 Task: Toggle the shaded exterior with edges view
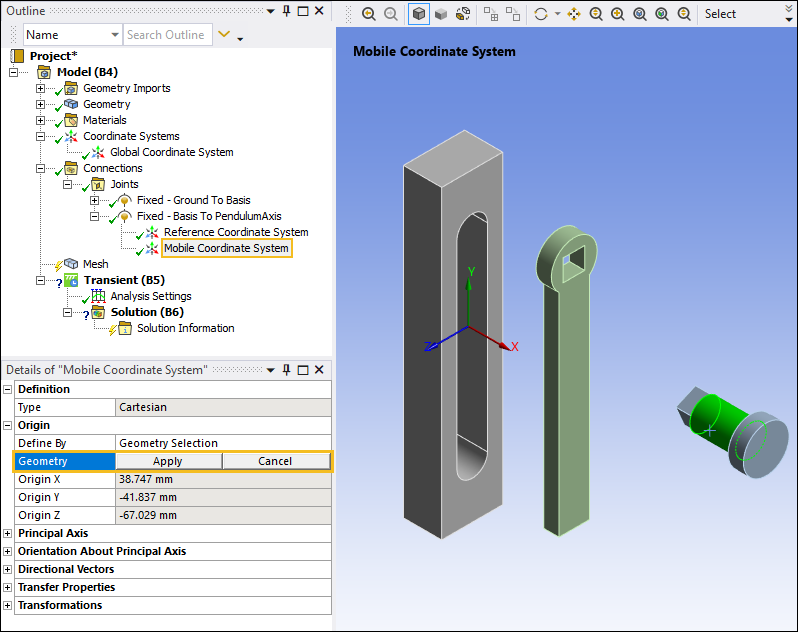[419, 14]
